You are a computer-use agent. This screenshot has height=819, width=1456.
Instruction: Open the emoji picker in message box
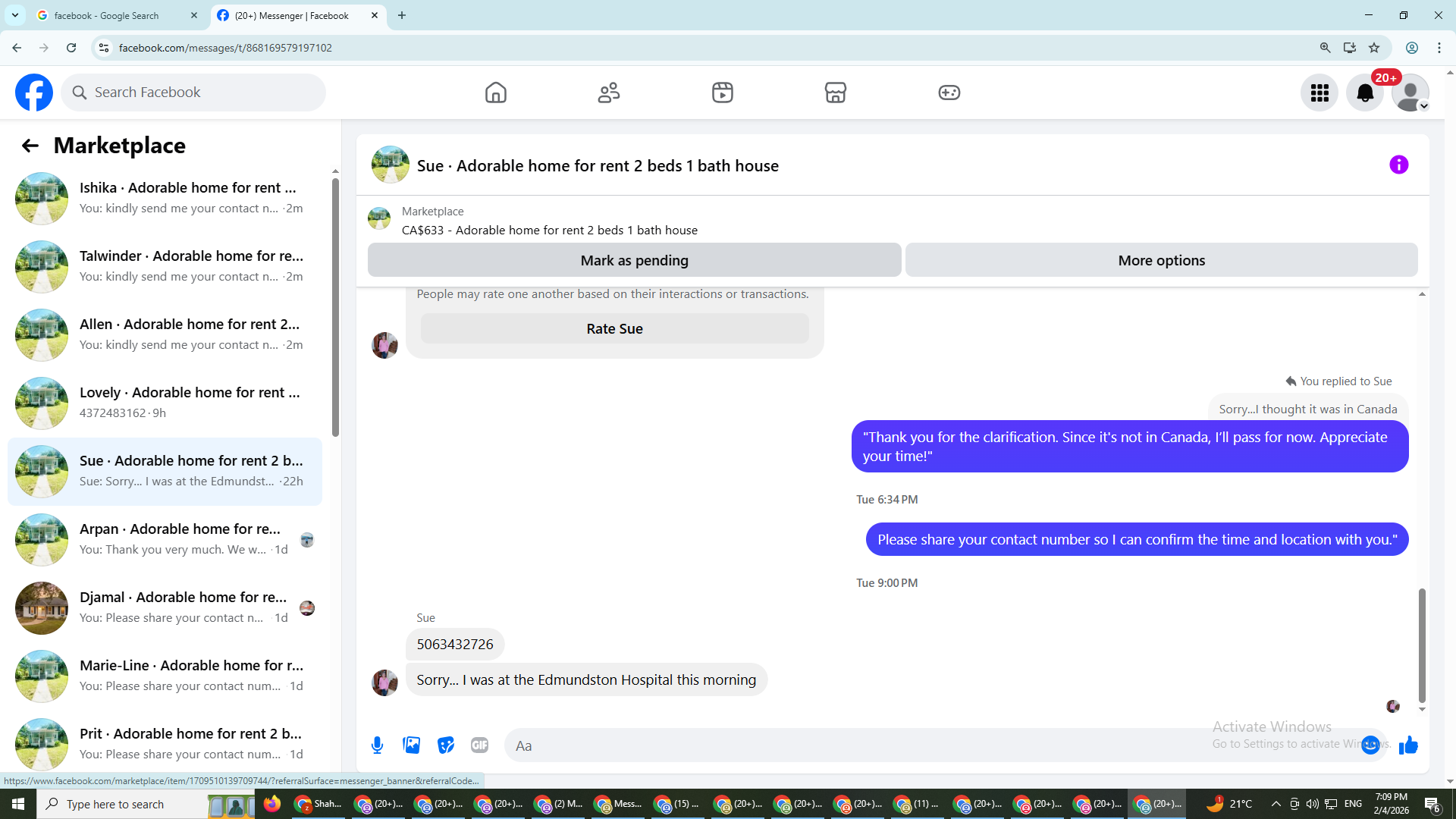coord(1370,745)
